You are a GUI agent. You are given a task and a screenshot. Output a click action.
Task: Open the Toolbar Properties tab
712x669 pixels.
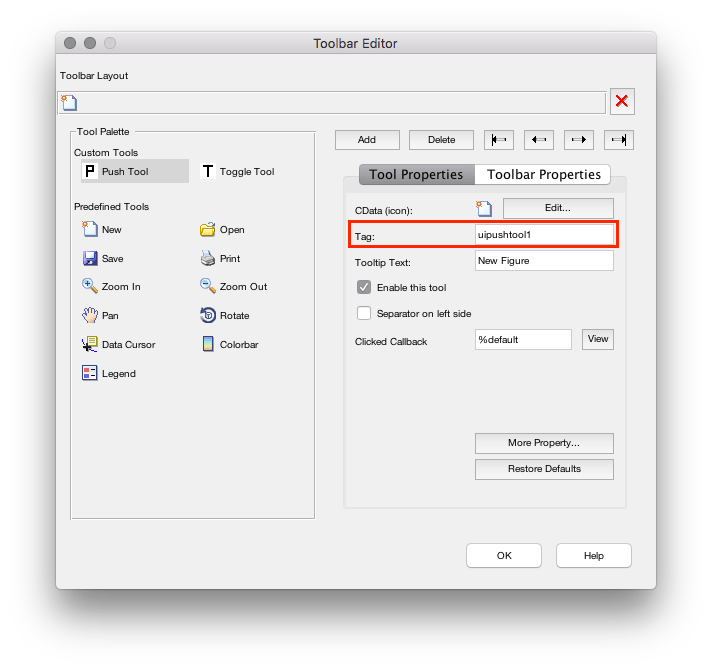point(543,174)
